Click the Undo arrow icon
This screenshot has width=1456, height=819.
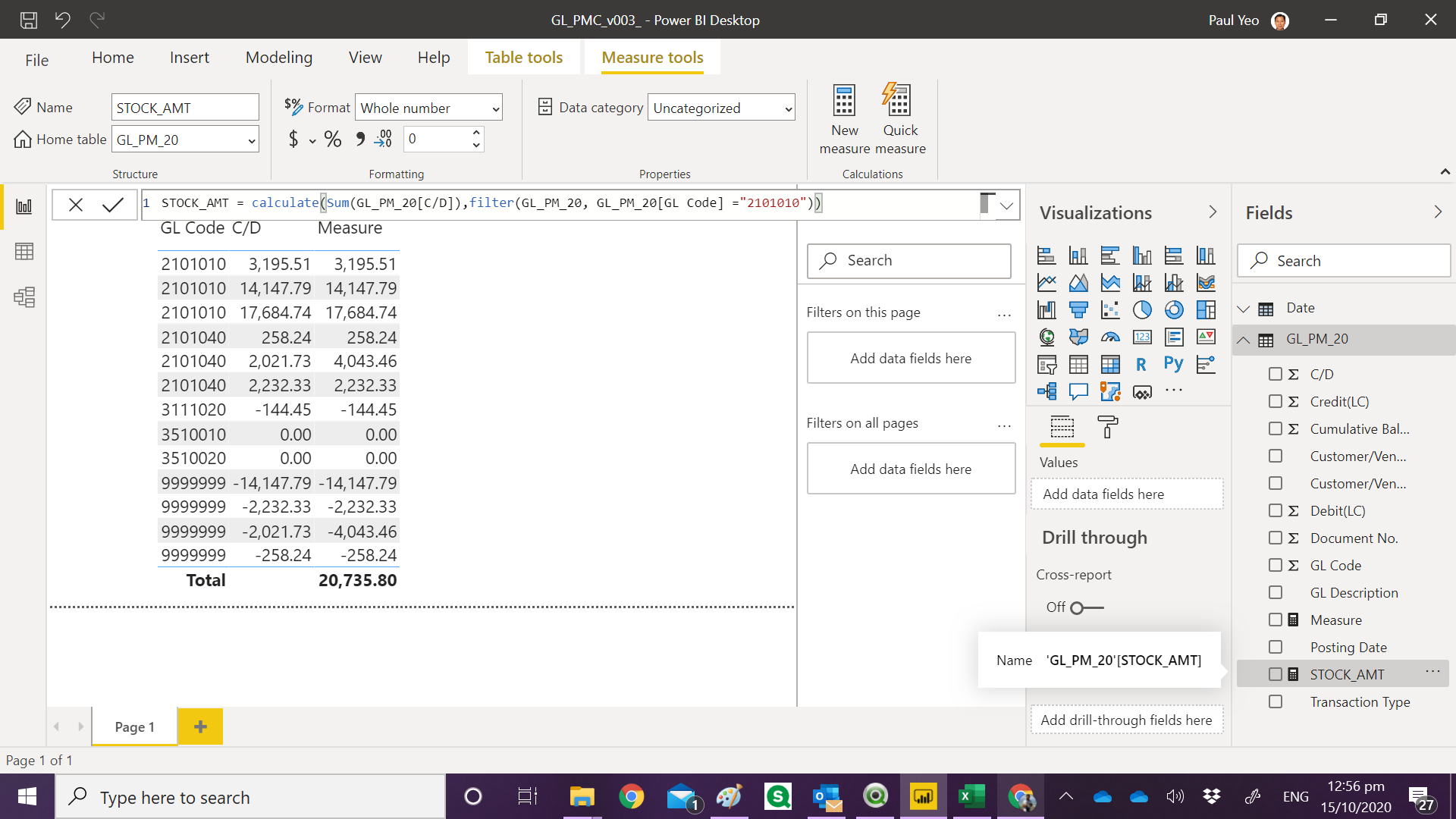[x=62, y=20]
